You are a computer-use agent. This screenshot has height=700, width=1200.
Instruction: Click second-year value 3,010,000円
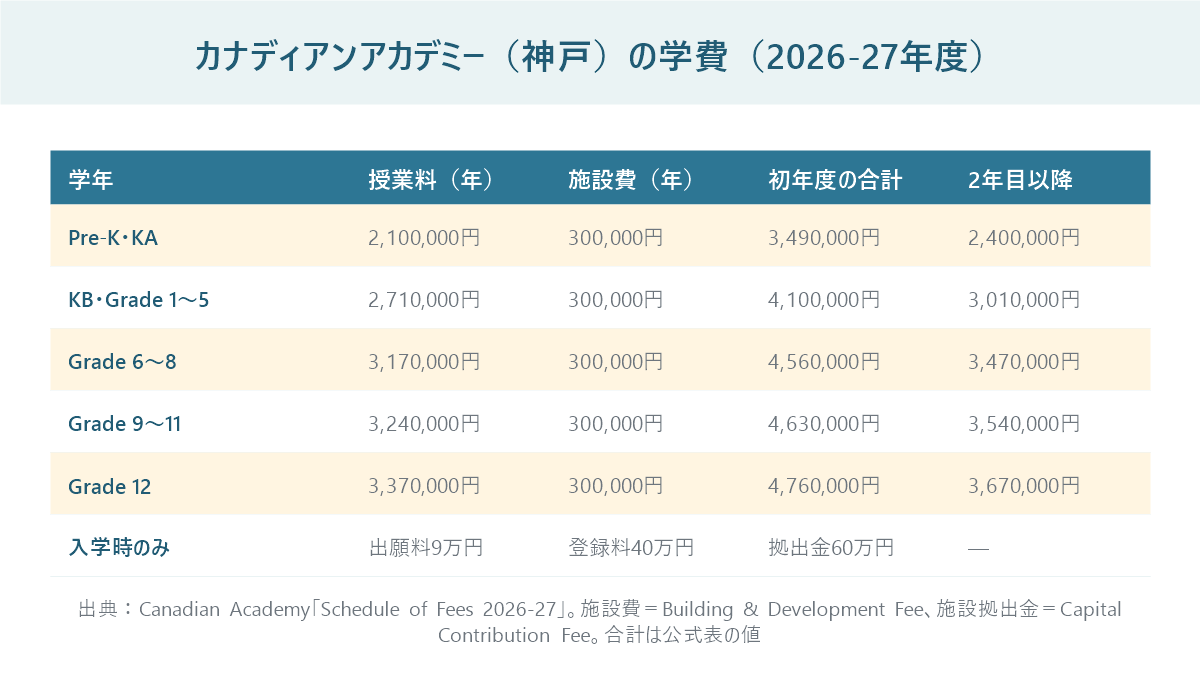click(1024, 300)
